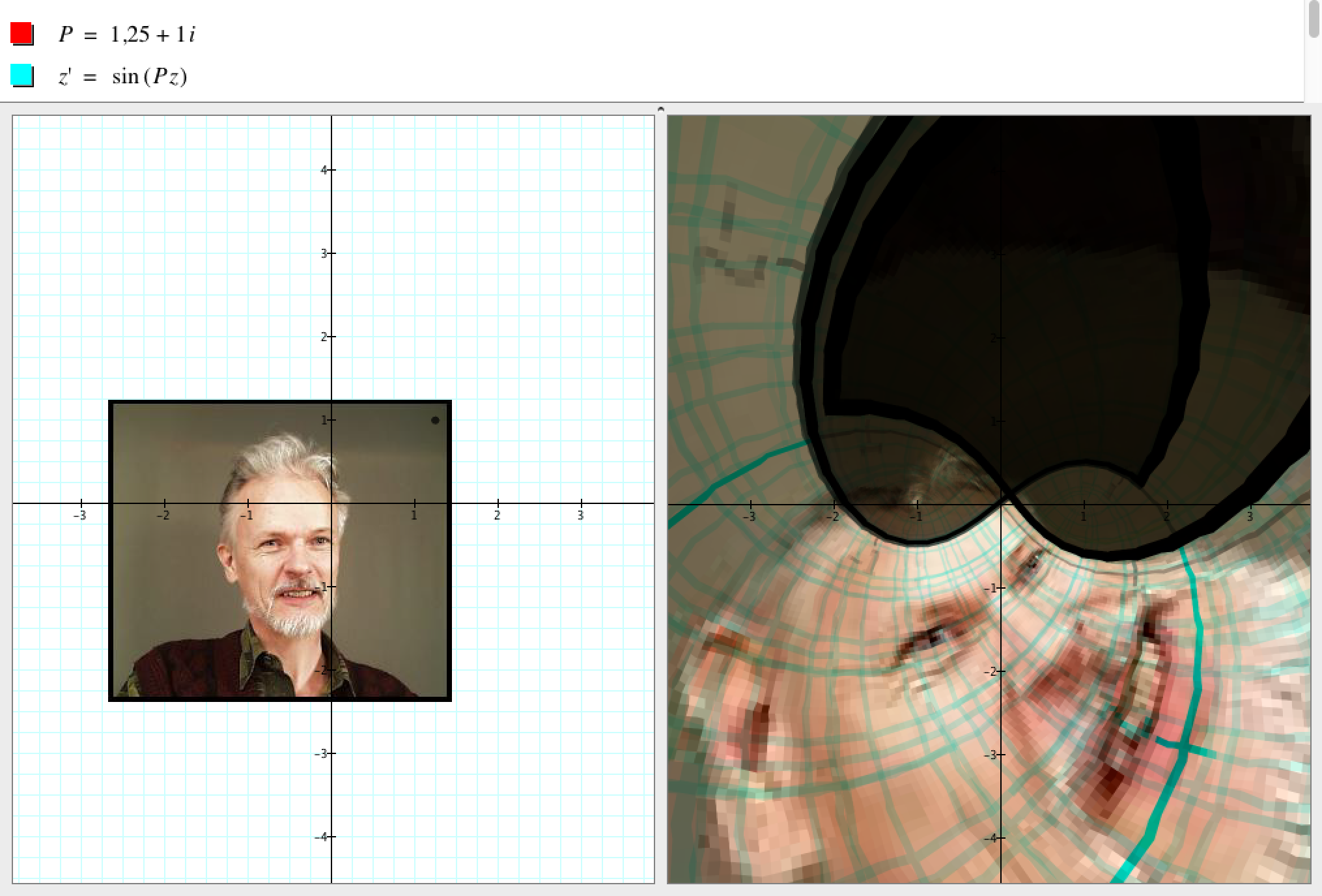Click the 2 tick label on left vertical axis
Viewport: 1322px width, 896px height.
coord(324,337)
